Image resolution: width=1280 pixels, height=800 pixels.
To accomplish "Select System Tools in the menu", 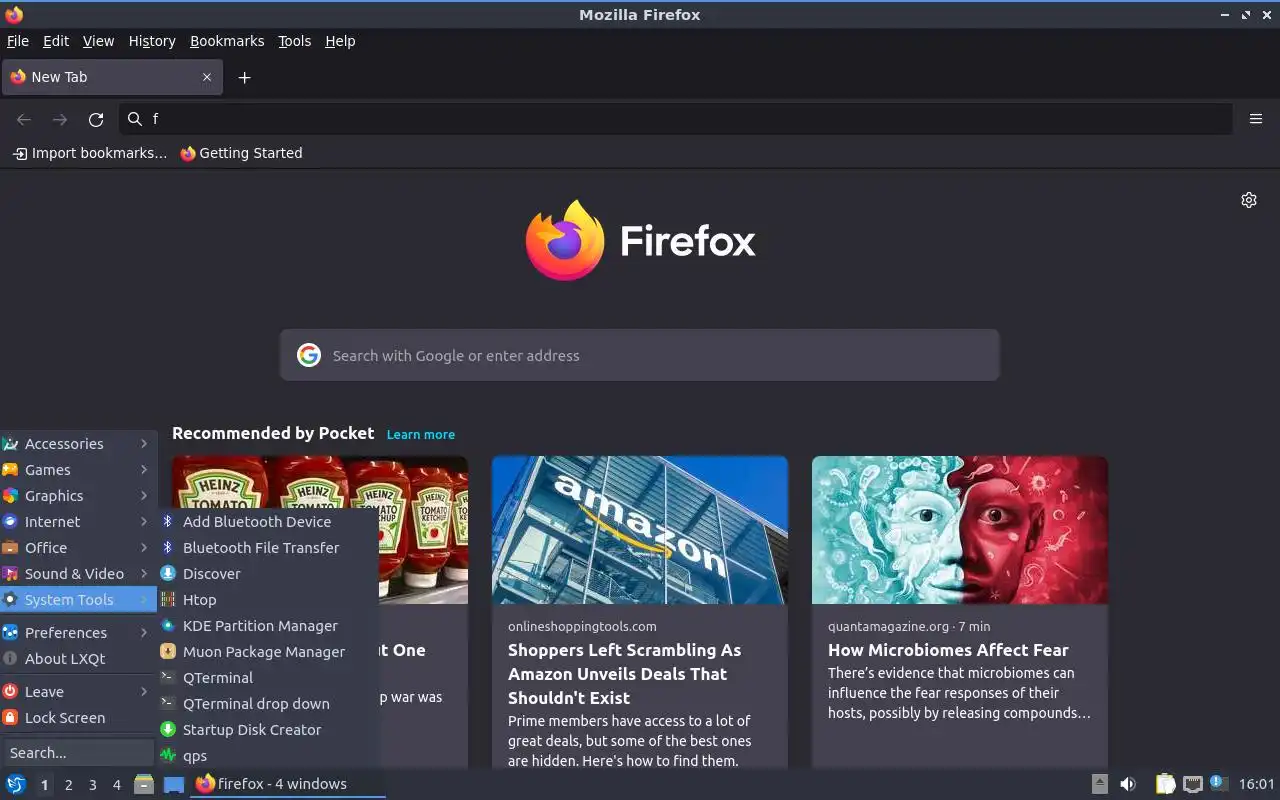I will pyautogui.click(x=78, y=600).
